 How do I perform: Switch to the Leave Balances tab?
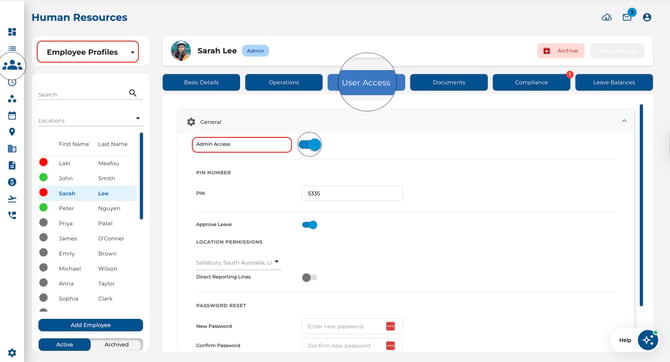(614, 82)
